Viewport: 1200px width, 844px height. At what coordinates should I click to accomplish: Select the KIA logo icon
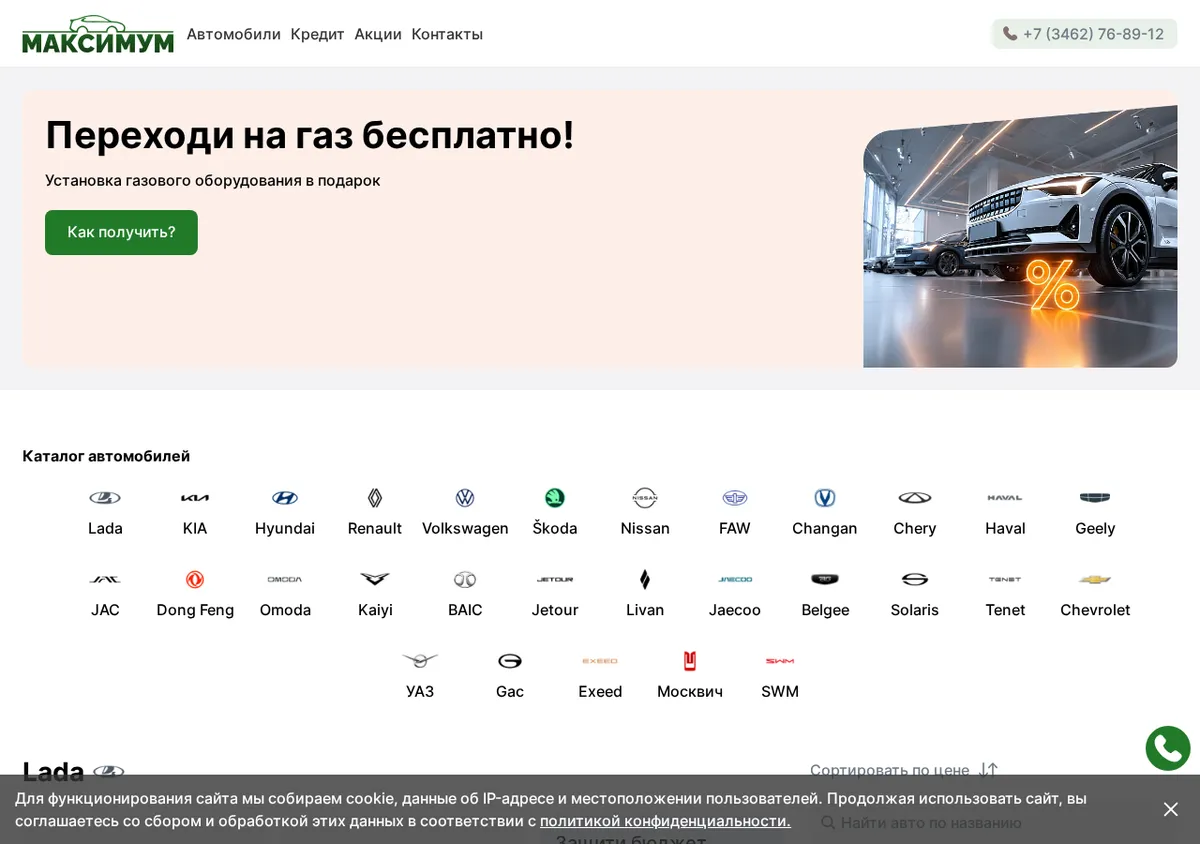point(195,498)
